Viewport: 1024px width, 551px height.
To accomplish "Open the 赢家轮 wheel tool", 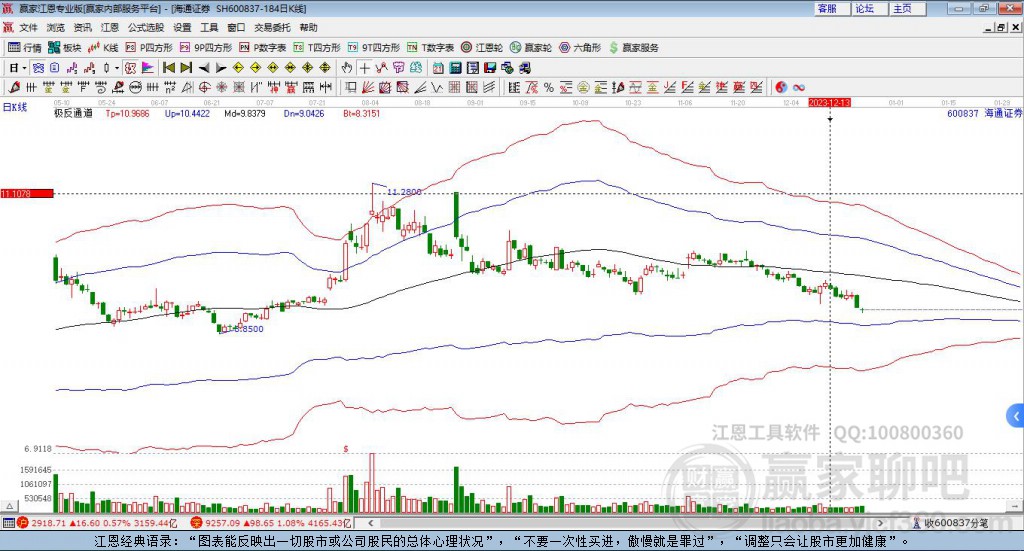I will [x=531, y=48].
